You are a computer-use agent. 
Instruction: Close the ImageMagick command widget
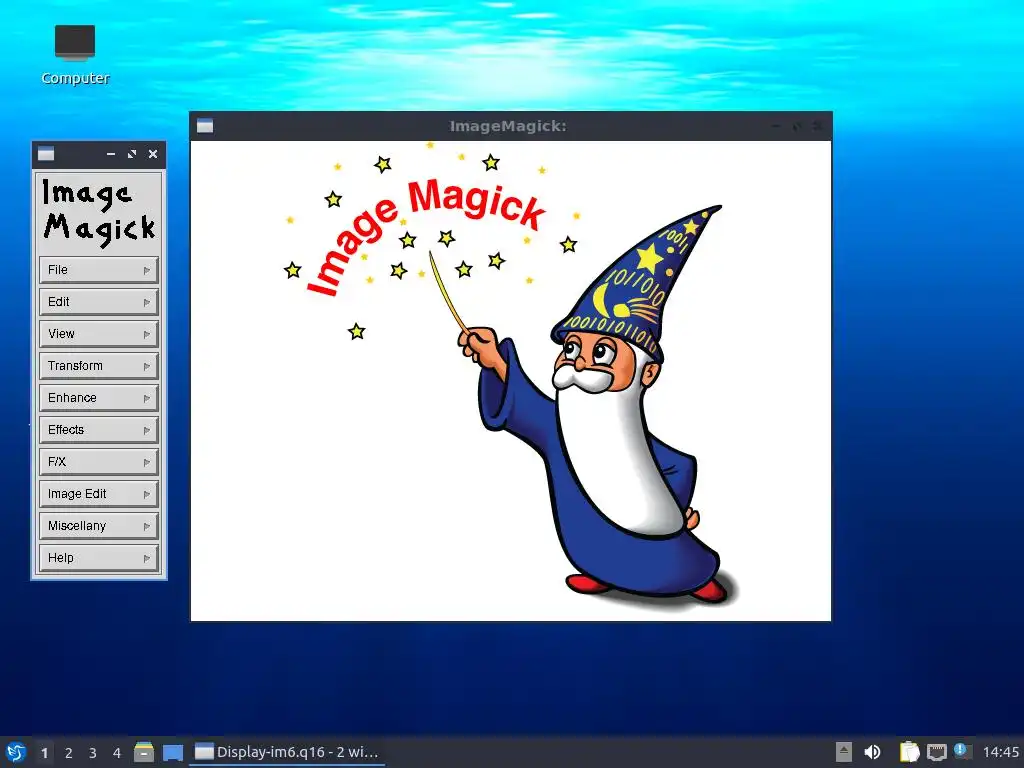tap(153, 154)
